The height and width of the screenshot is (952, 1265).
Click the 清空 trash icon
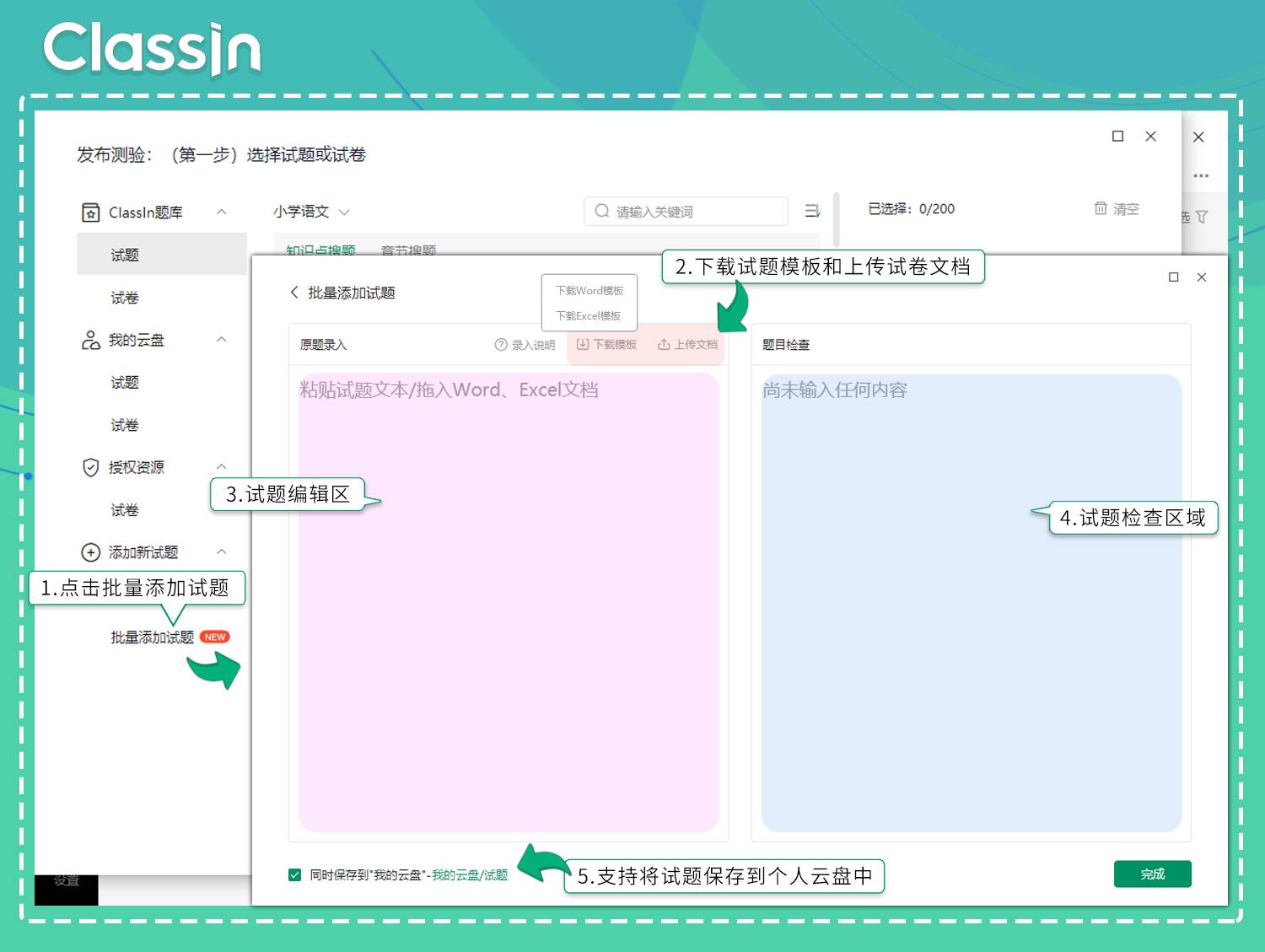tap(1101, 208)
